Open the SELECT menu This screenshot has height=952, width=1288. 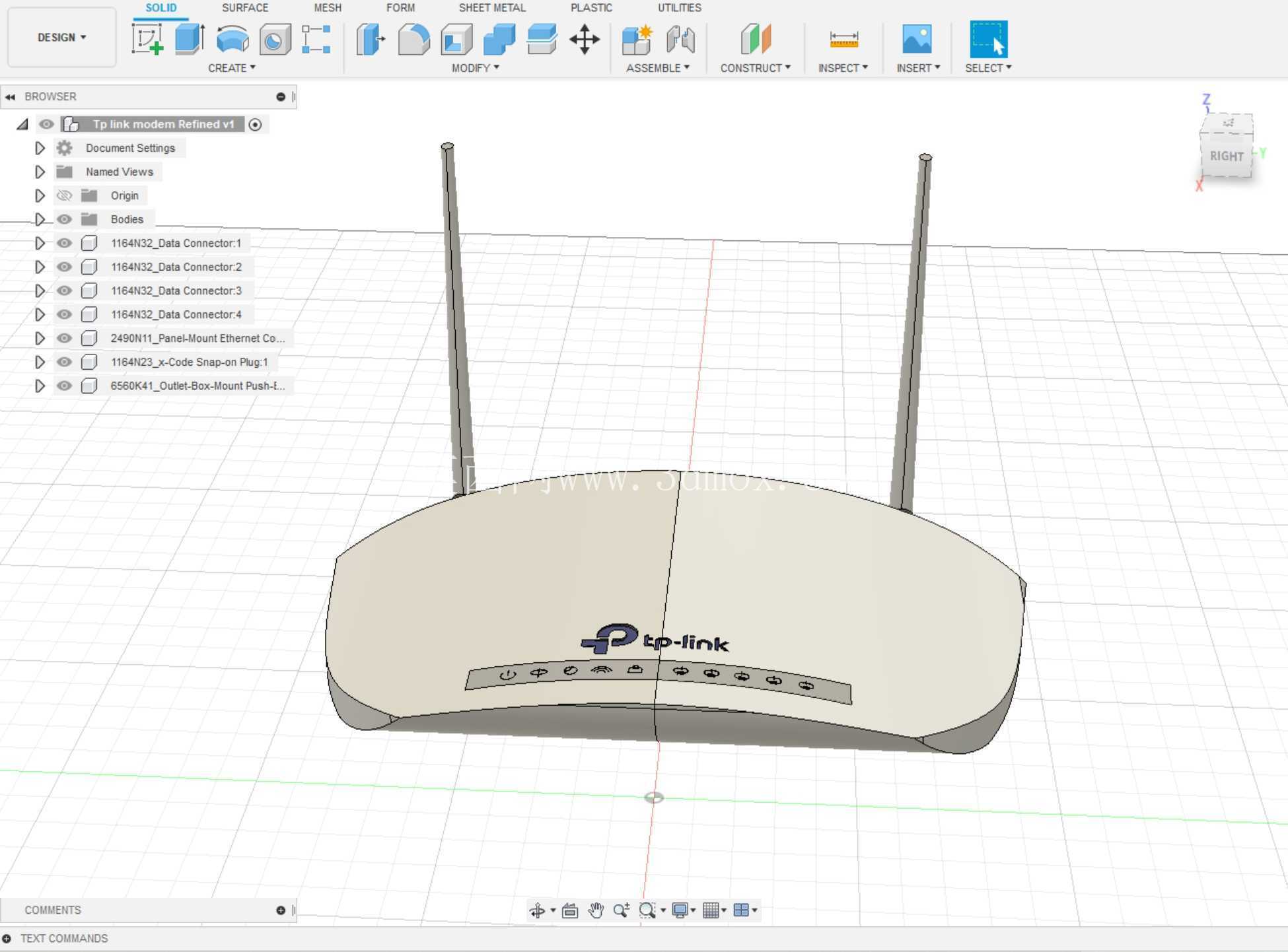(x=988, y=68)
